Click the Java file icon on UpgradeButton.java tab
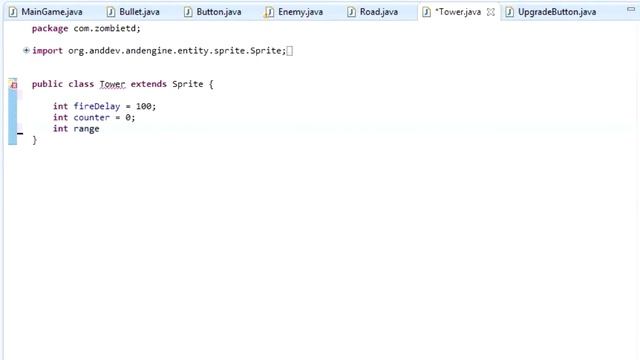This screenshot has width=640, height=360. tap(510, 12)
